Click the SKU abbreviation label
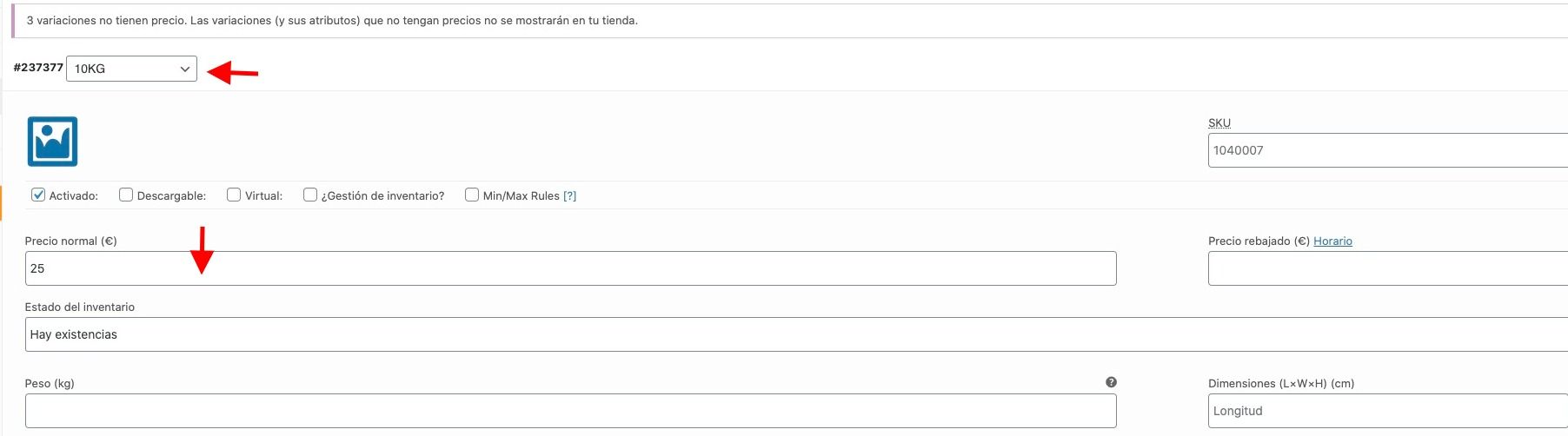Viewport: 1568px width, 436px height. 1219,123
